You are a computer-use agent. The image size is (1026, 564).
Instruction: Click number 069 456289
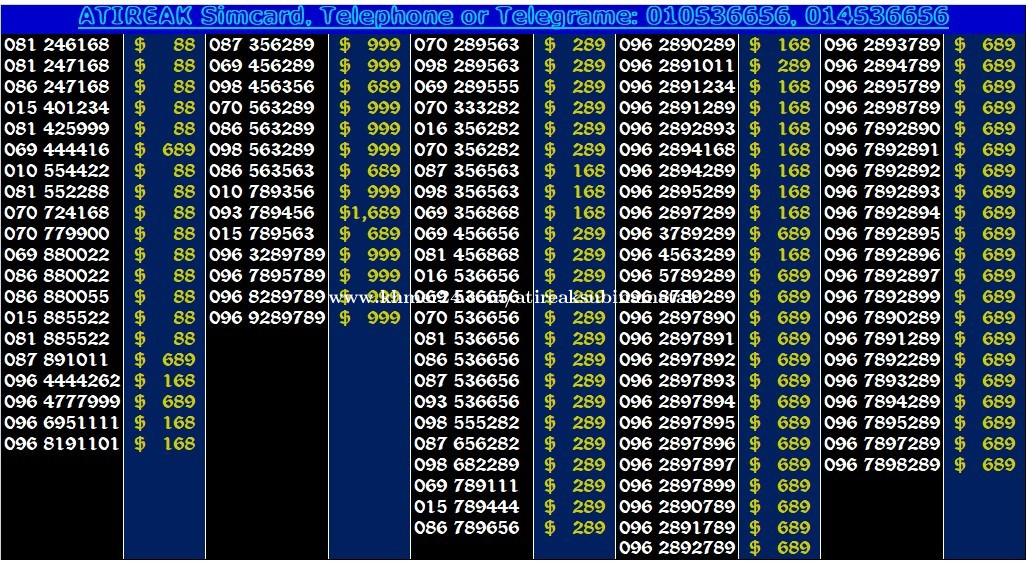coord(262,66)
